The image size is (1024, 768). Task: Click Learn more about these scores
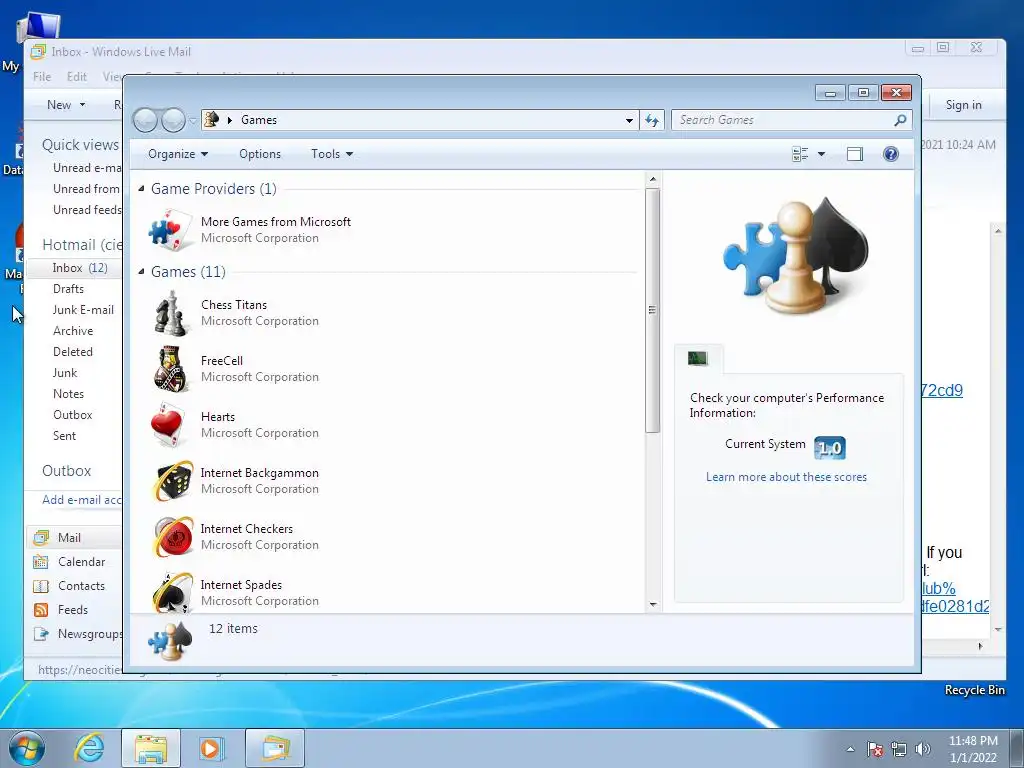[786, 477]
